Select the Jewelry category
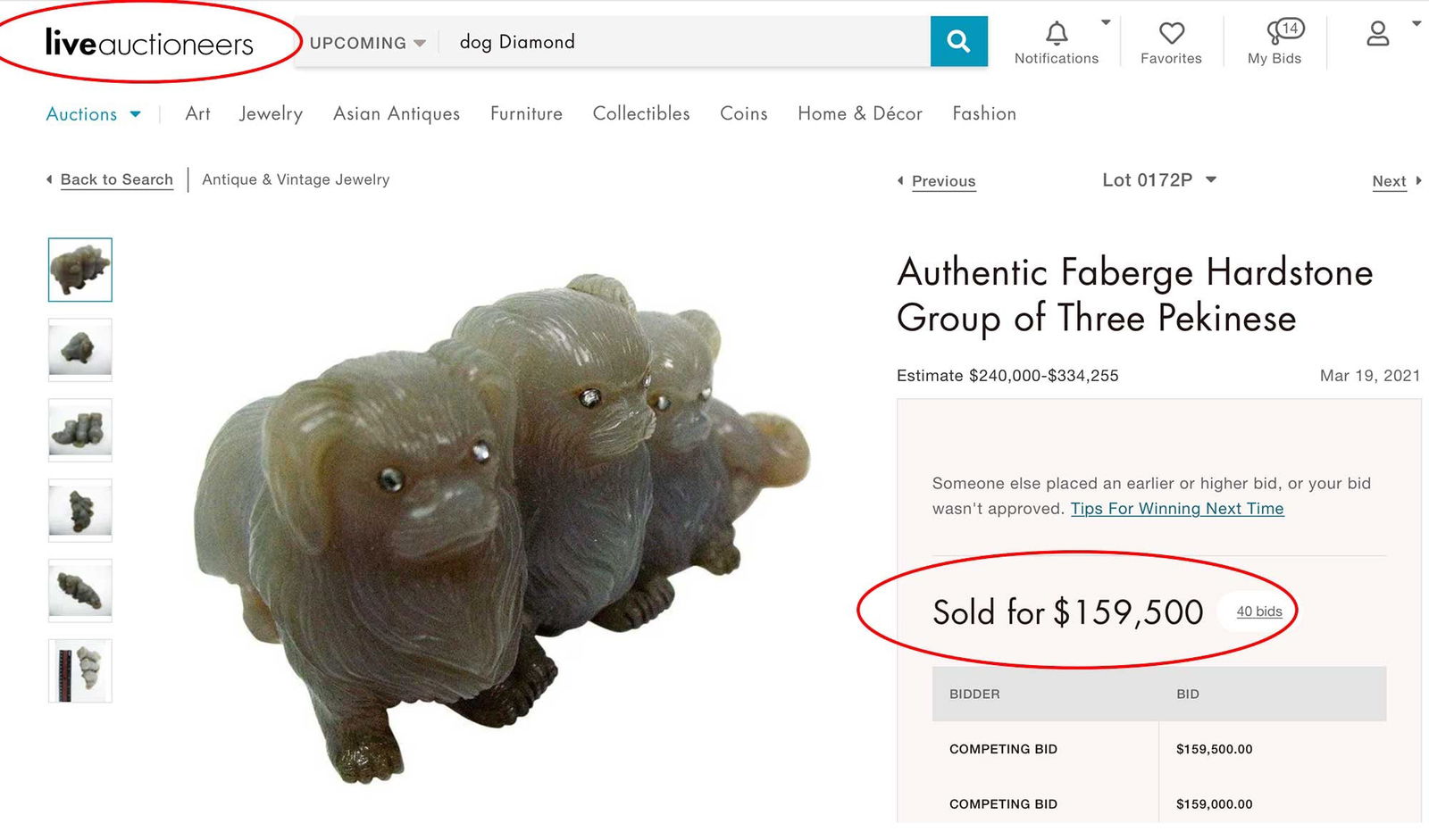 click(x=270, y=114)
